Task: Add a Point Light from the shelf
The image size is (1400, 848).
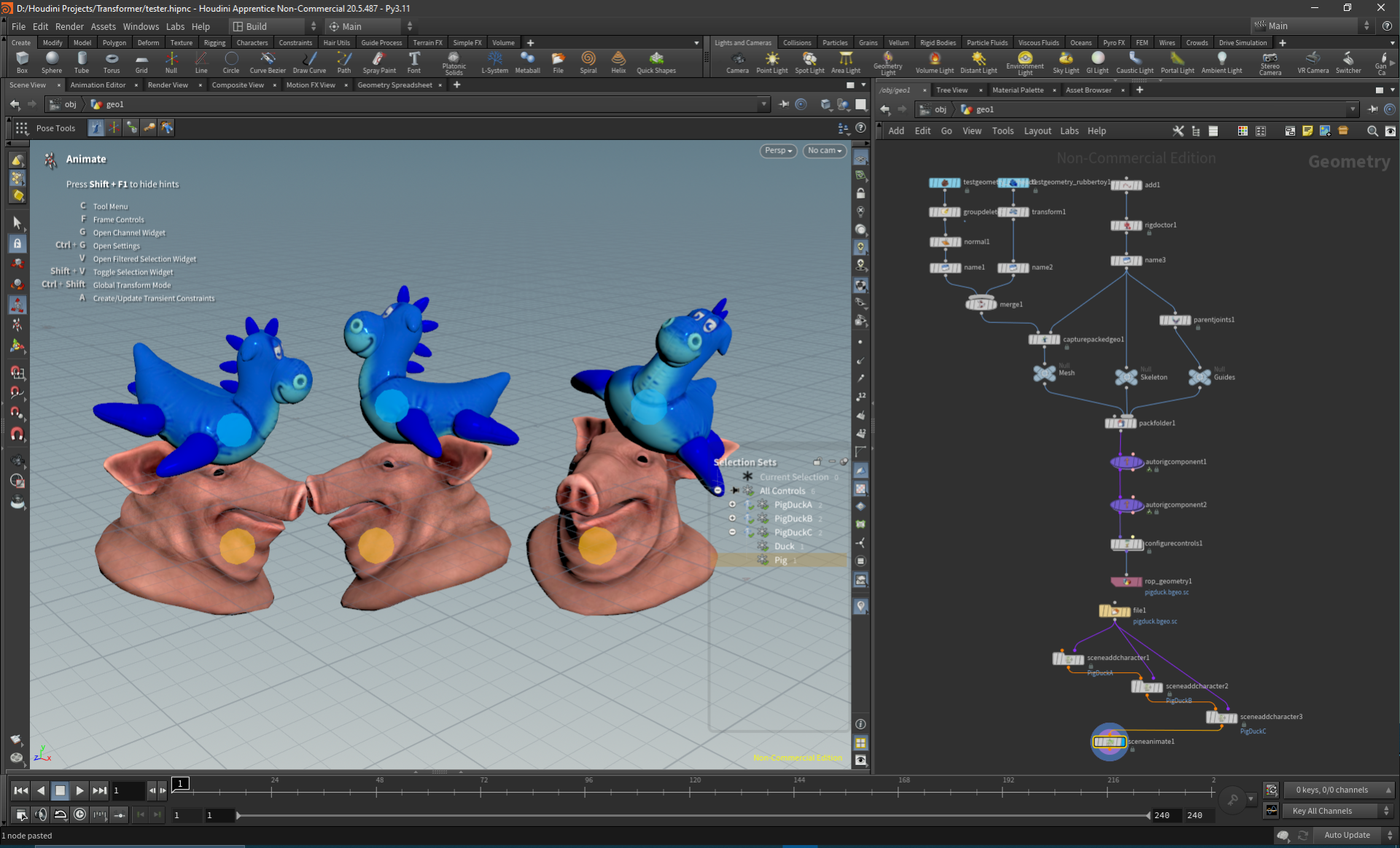Action: (x=771, y=63)
